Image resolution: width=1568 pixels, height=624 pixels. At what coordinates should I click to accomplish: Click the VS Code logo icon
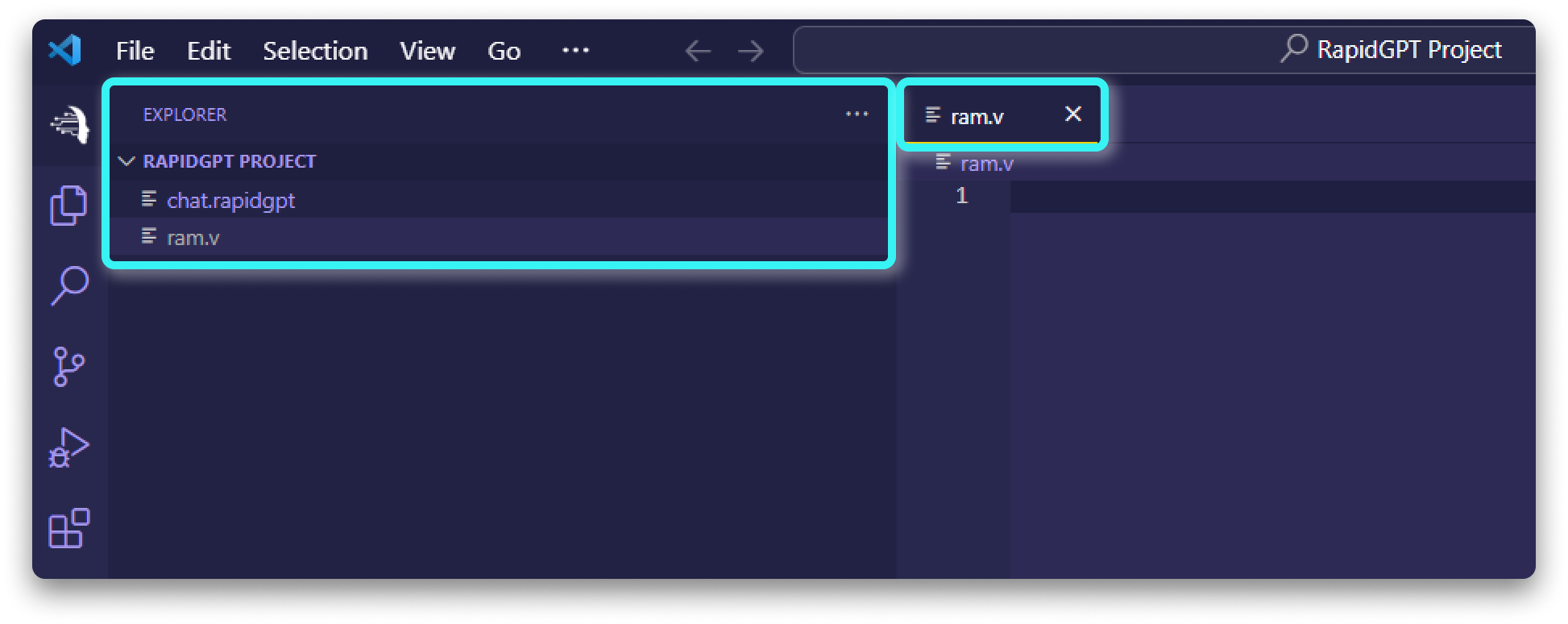click(x=64, y=50)
